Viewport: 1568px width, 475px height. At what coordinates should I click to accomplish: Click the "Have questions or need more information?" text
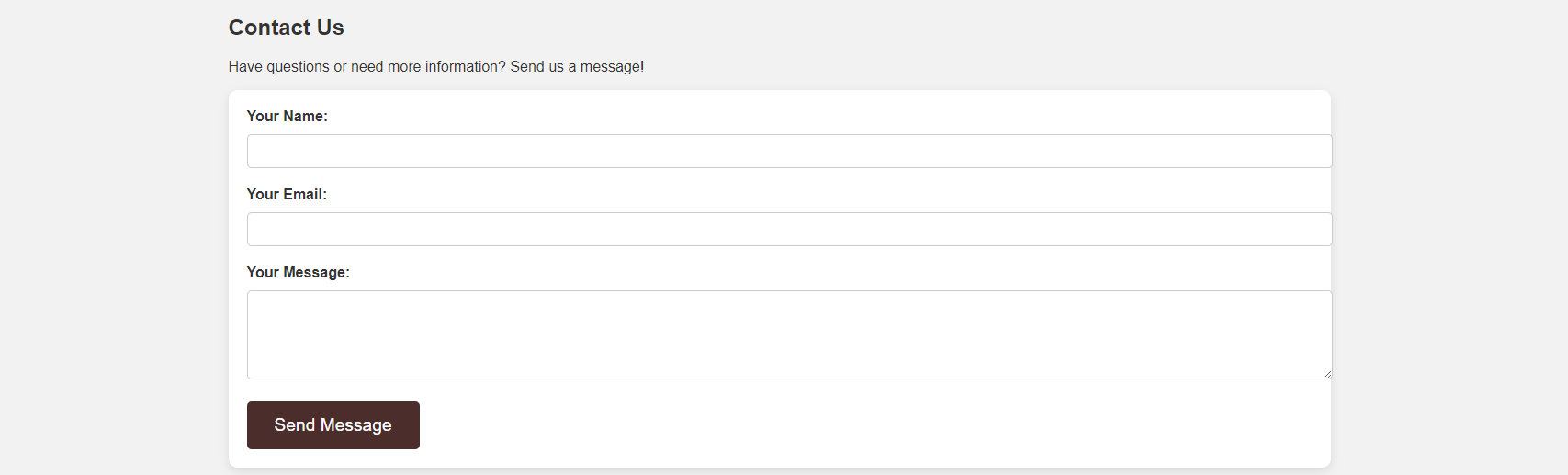[367, 66]
